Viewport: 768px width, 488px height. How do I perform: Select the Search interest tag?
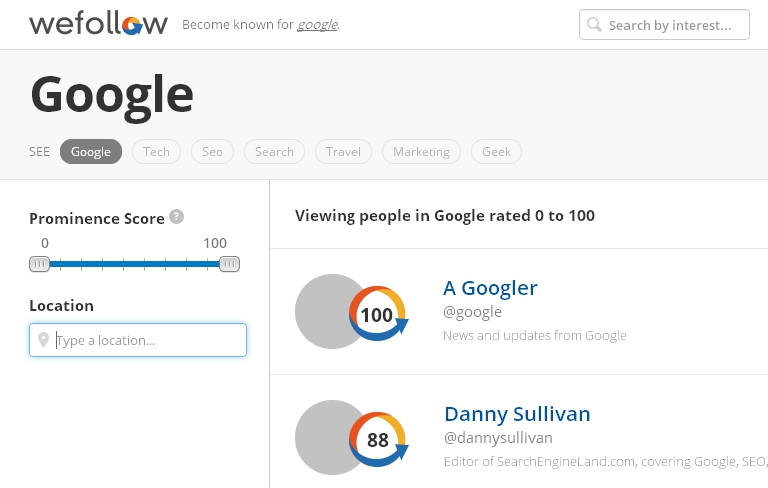[274, 151]
